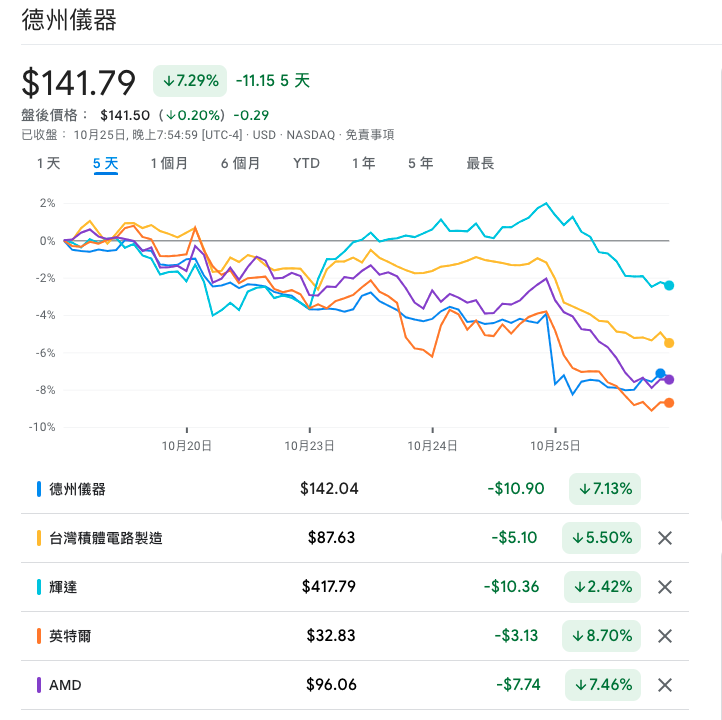Select the 5 天 range tab
This screenshot has width=722, height=720.
coord(105,163)
